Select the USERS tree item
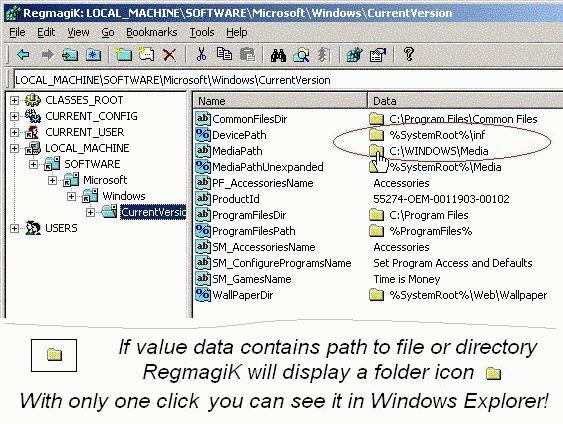The image size is (563, 424). tap(61, 228)
